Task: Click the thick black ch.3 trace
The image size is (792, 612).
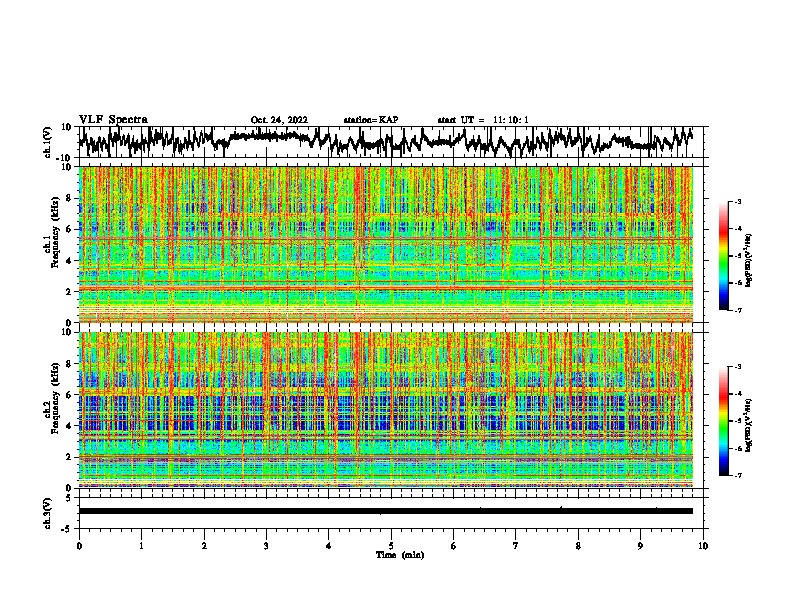Action: (386, 511)
